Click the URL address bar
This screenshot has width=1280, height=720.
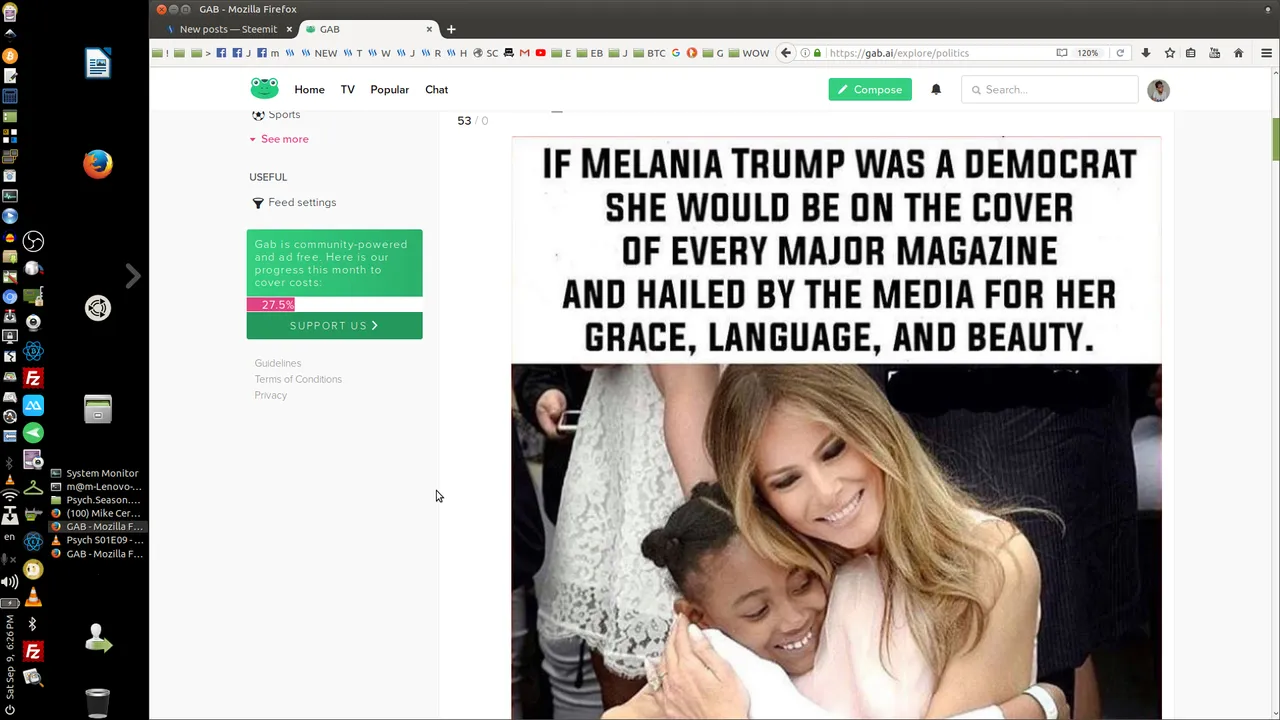[935, 53]
